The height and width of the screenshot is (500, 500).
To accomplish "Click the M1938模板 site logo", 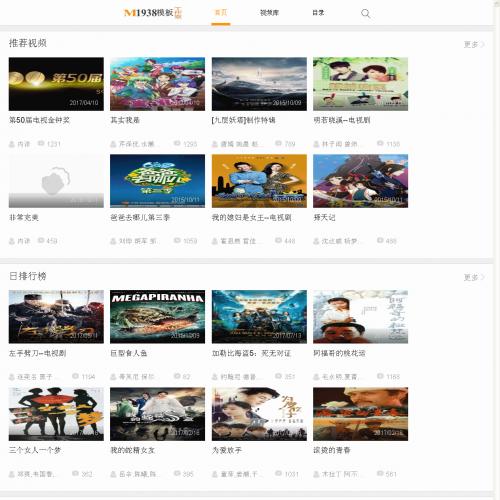I will tap(153, 13).
